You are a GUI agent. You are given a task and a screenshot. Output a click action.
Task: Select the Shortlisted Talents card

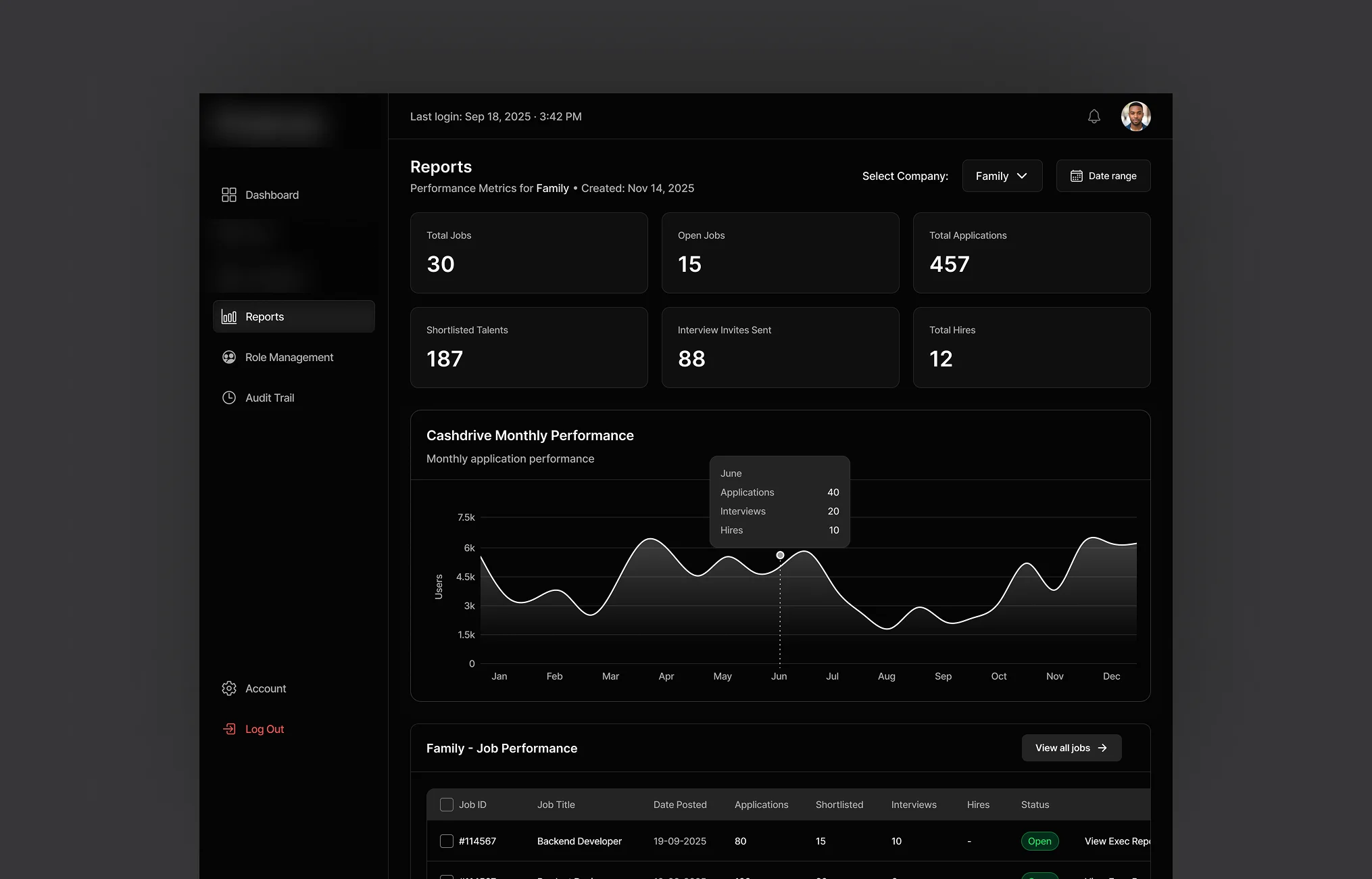tap(529, 348)
